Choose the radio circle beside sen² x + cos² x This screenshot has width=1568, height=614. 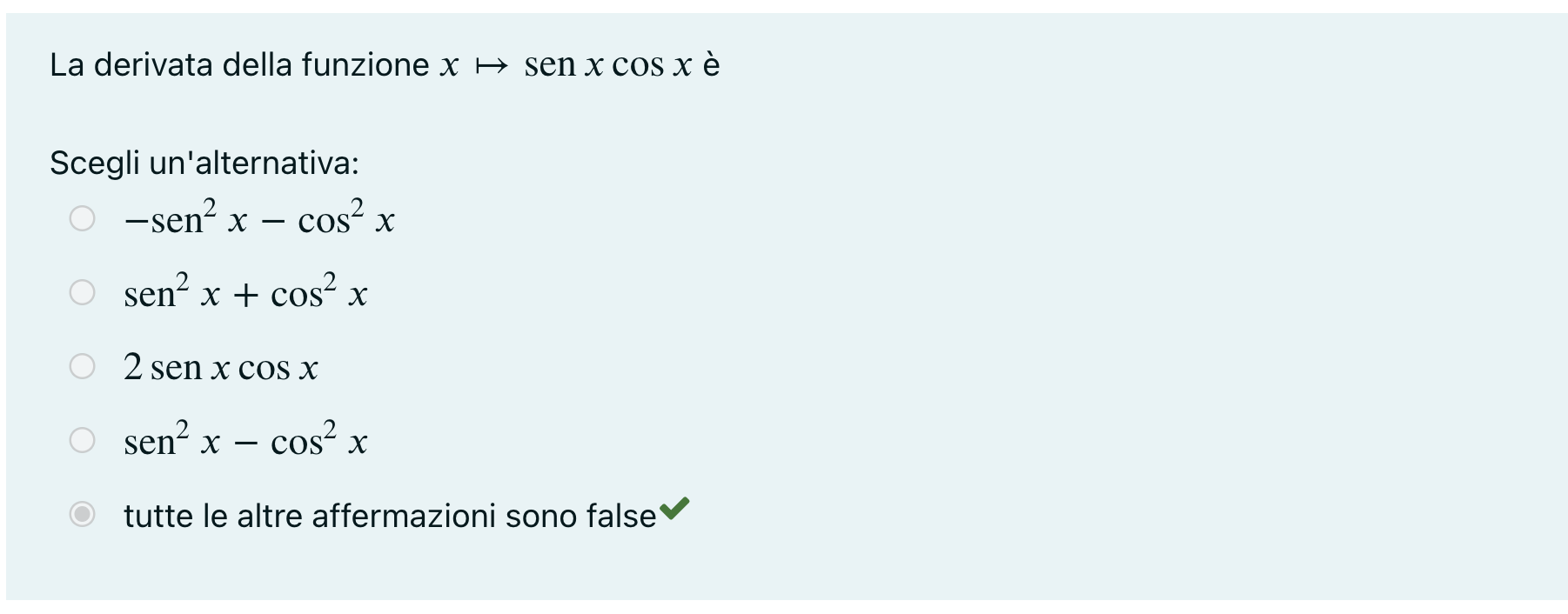click(82, 292)
